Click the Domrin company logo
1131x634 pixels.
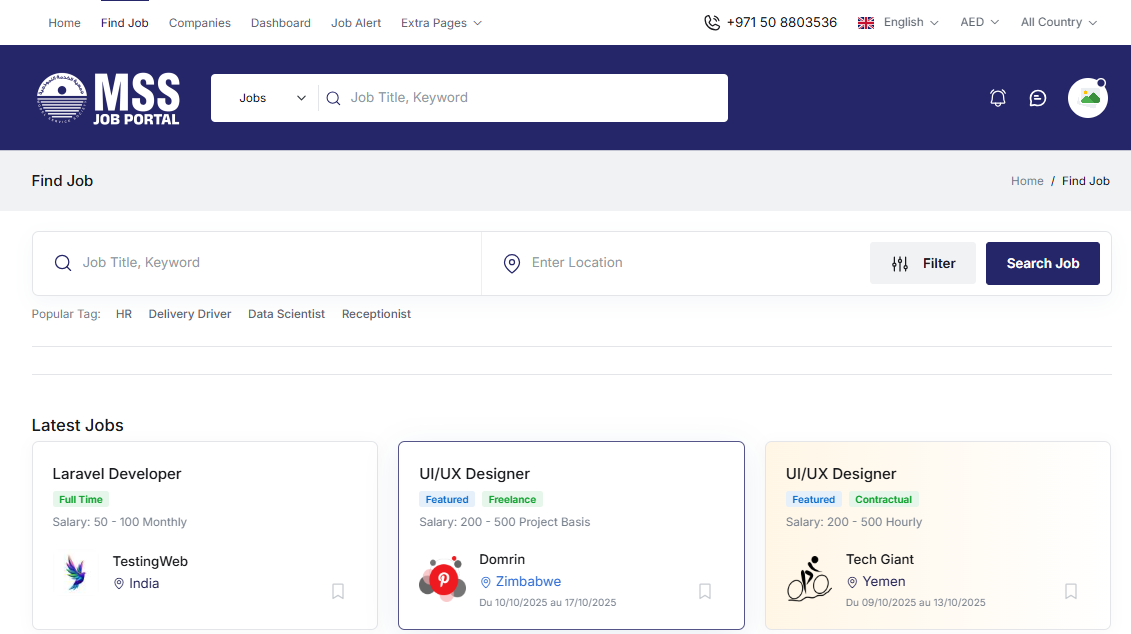click(442, 579)
